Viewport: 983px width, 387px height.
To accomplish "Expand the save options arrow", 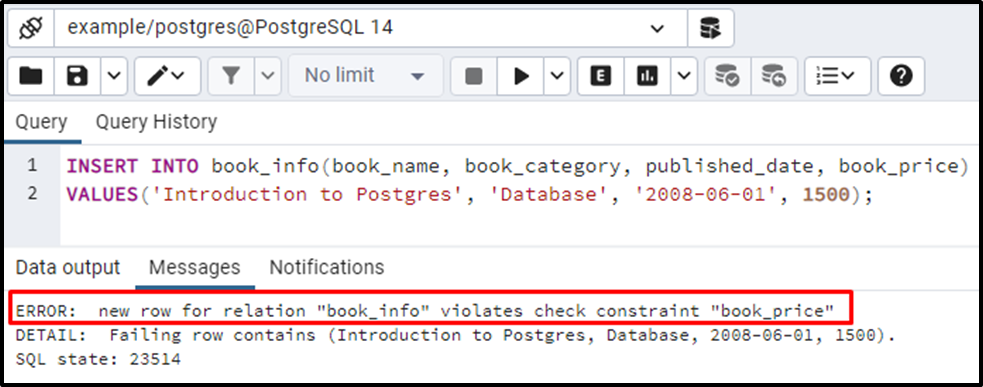I will point(113,77).
